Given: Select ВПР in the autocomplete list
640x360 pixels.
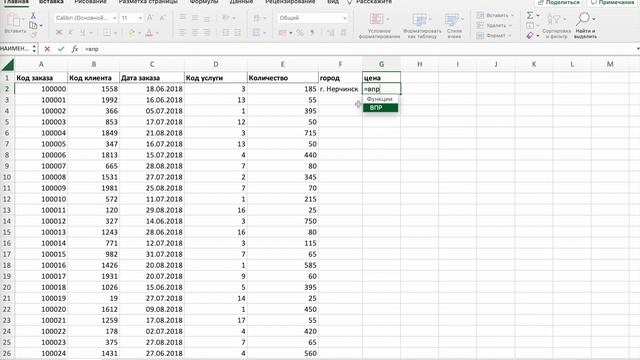Looking at the screenshot, I should point(380,108).
